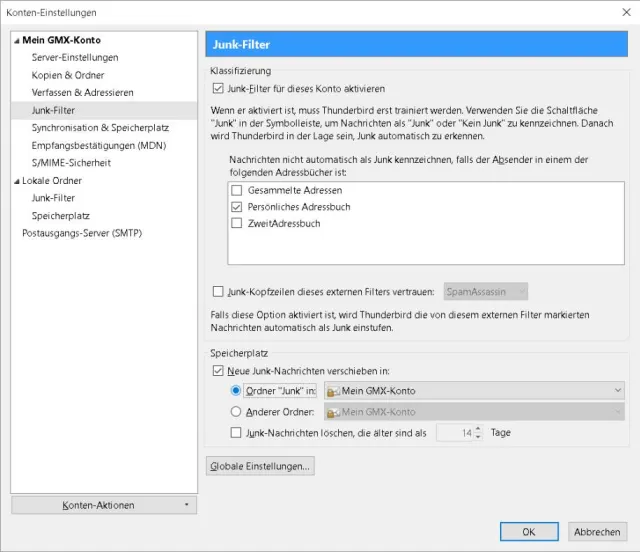This screenshot has height=552, width=640.
Task: Decrease the junk deletion days spinner
Action: coord(478,437)
